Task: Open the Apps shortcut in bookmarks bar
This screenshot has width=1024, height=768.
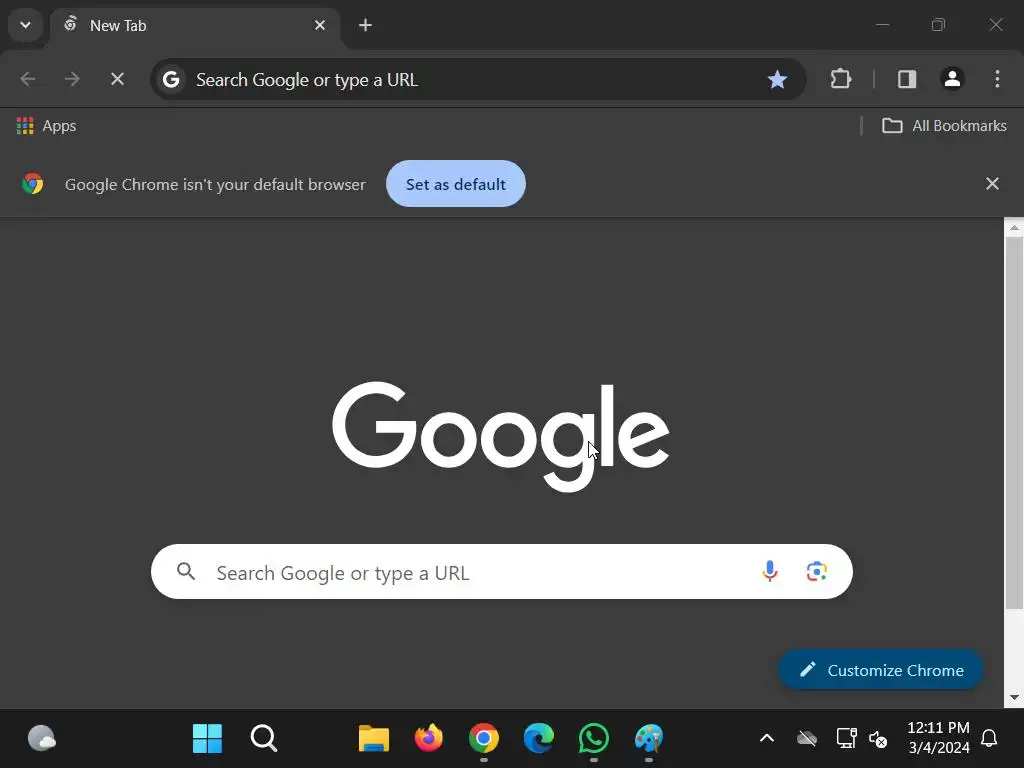Action: [x=46, y=126]
